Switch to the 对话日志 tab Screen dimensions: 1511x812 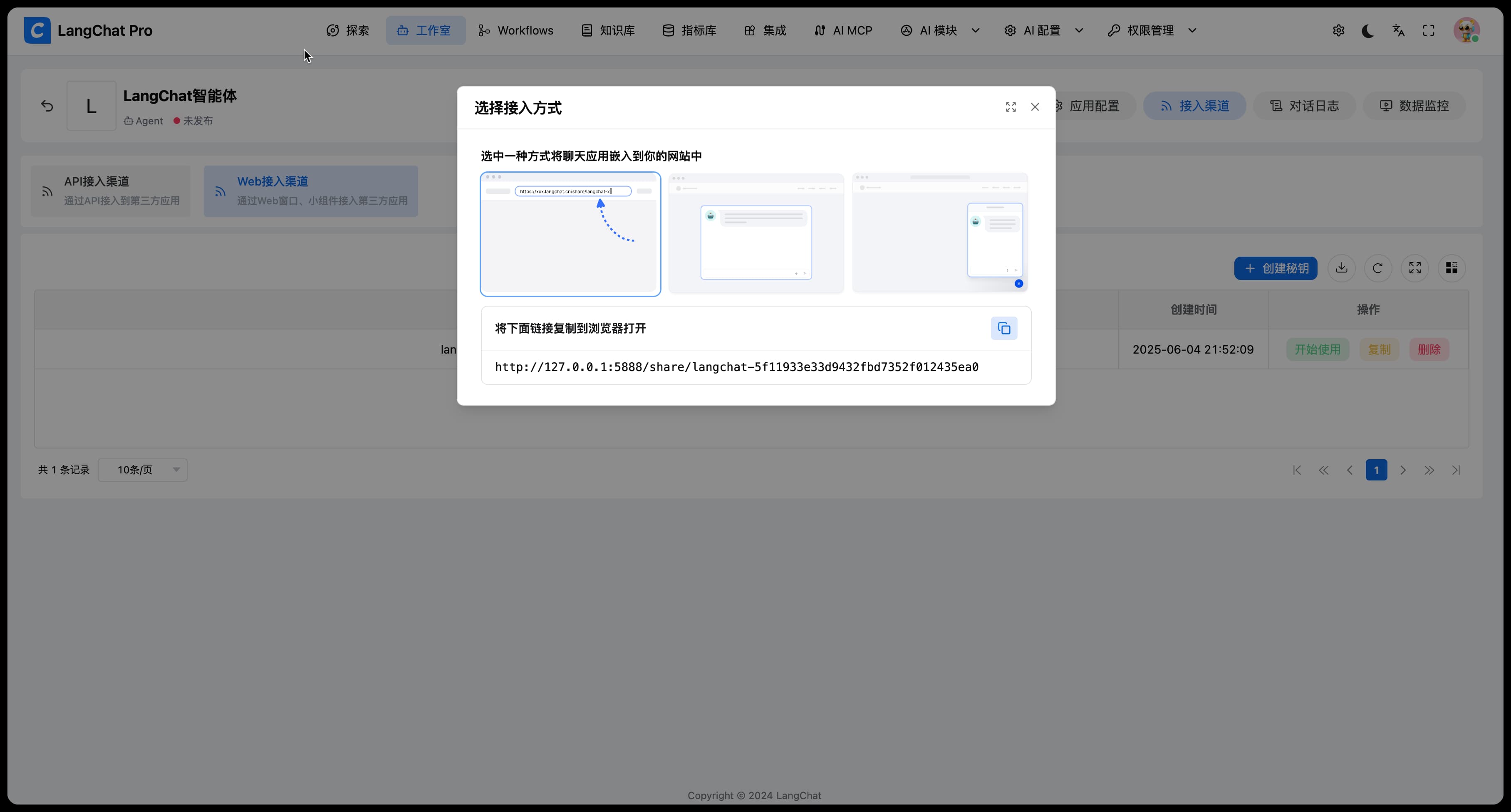1304,106
